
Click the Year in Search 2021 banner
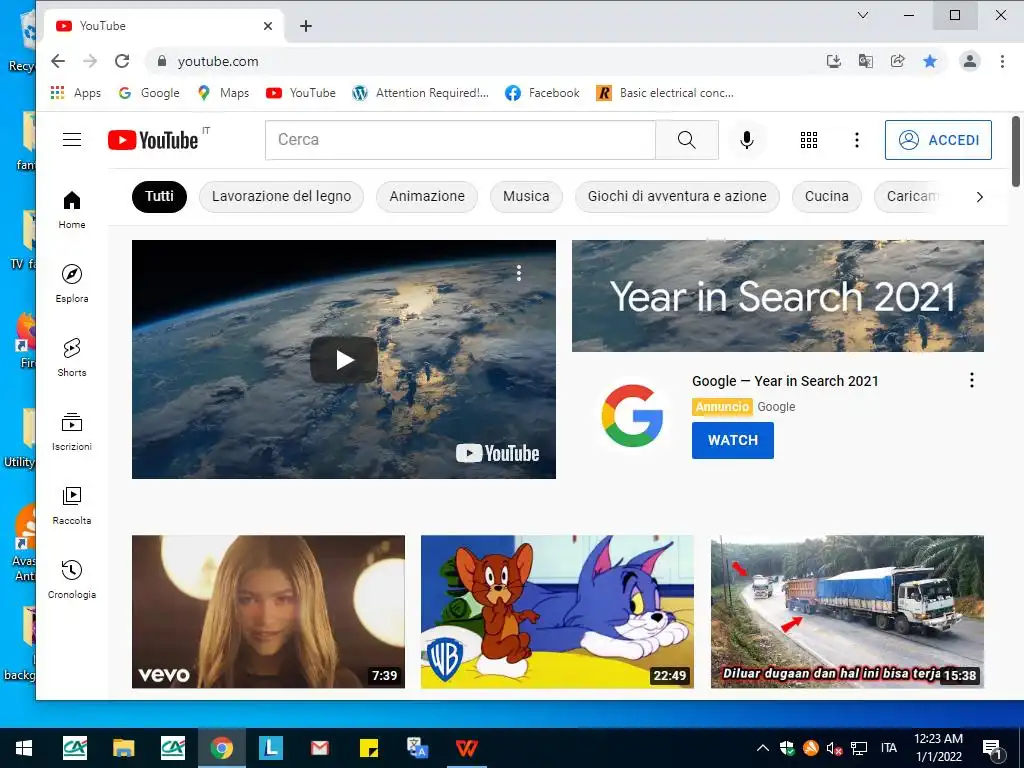coord(778,296)
